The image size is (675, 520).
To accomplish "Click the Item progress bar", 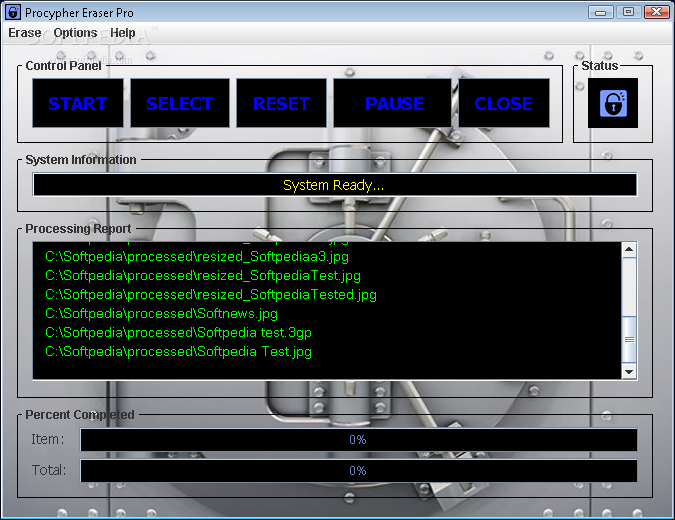I will [x=358, y=440].
